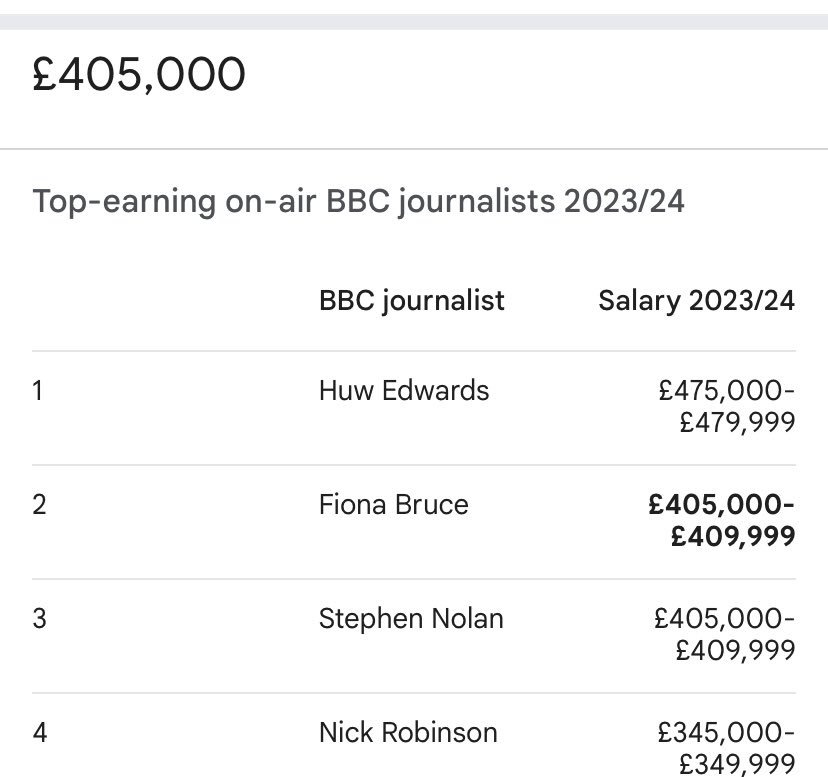The image size is (828, 777).
Task: Click the name Stephen Nolan
Action: click(411, 618)
